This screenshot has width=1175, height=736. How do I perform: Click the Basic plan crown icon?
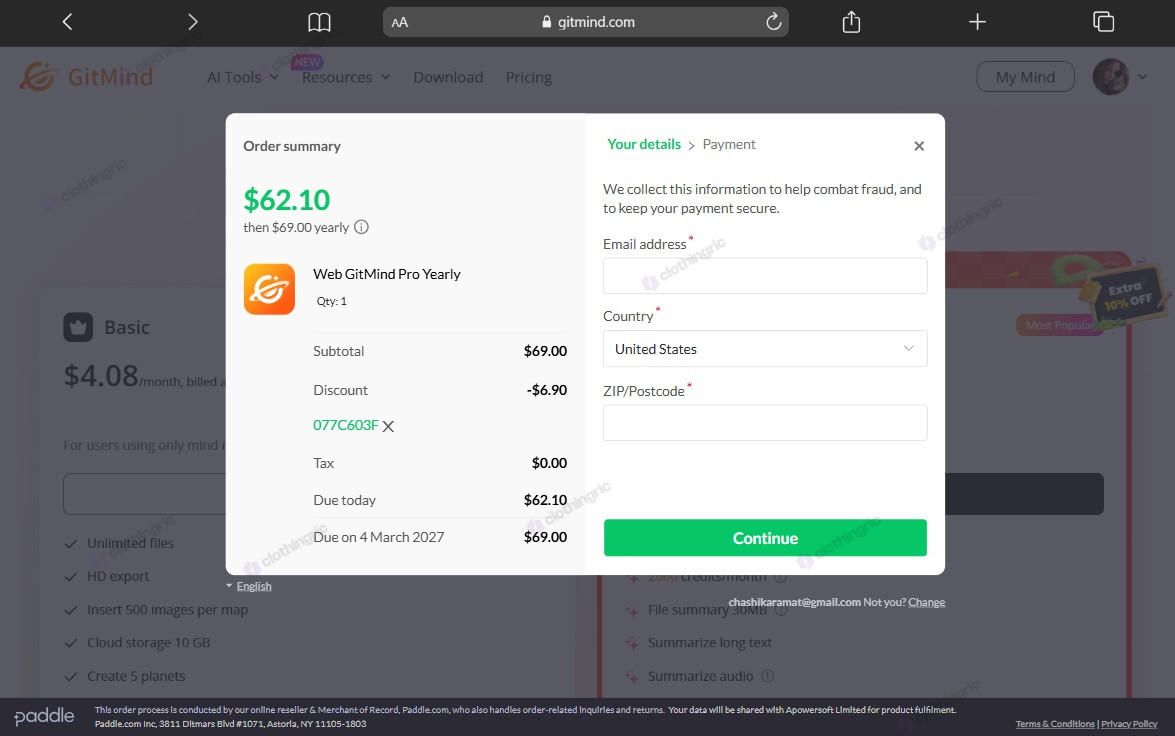point(78,327)
